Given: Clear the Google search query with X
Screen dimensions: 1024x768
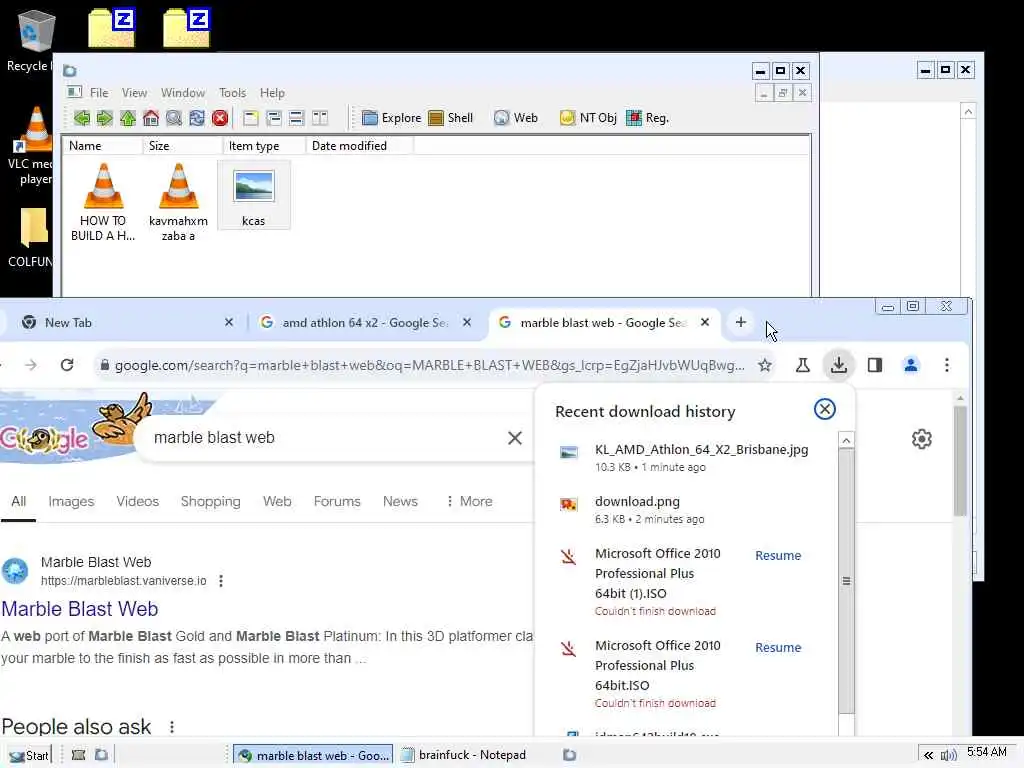Looking at the screenshot, I should tap(515, 438).
